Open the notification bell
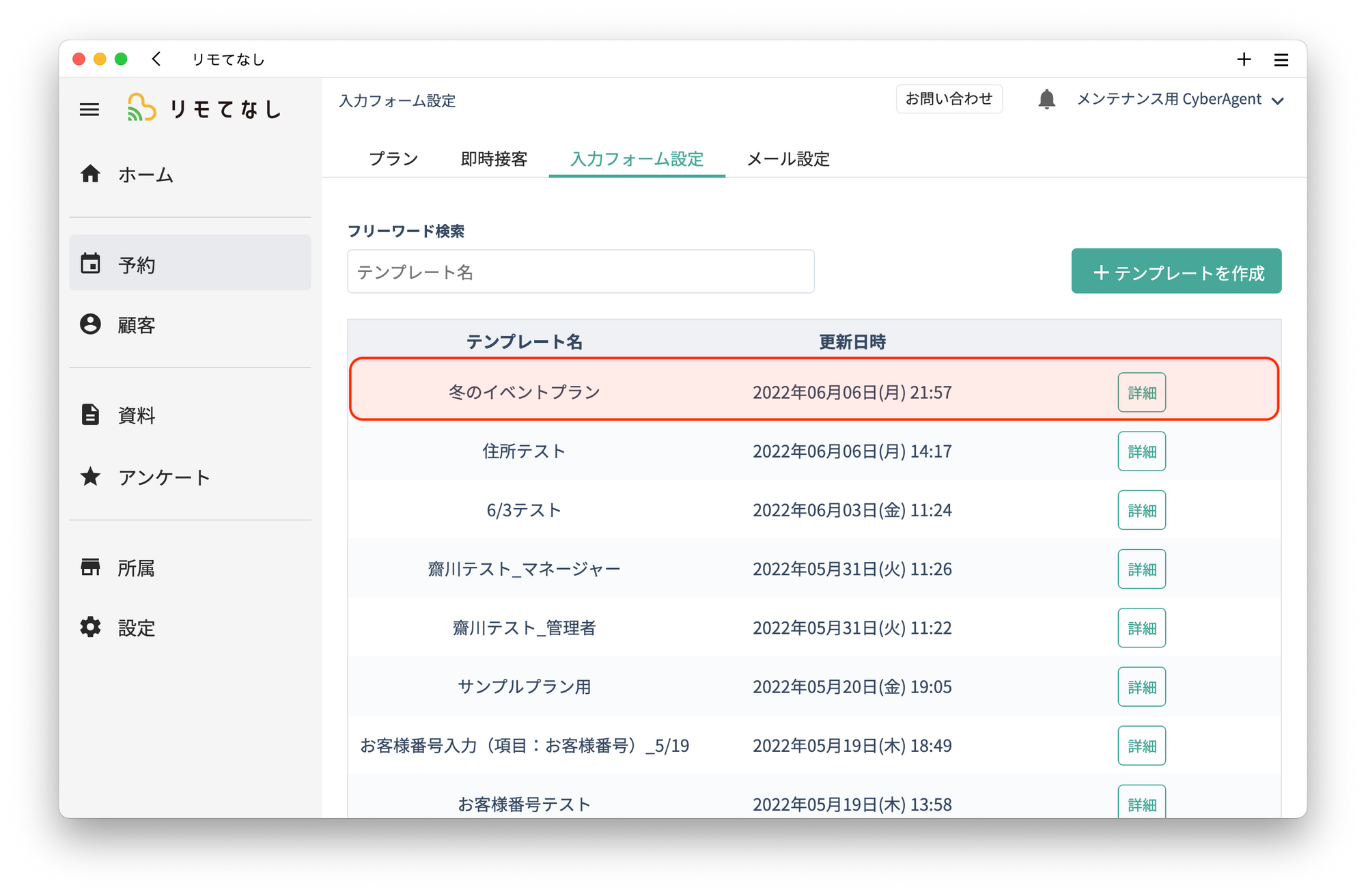Screen dimensions: 1366x896 point(1046,99)
